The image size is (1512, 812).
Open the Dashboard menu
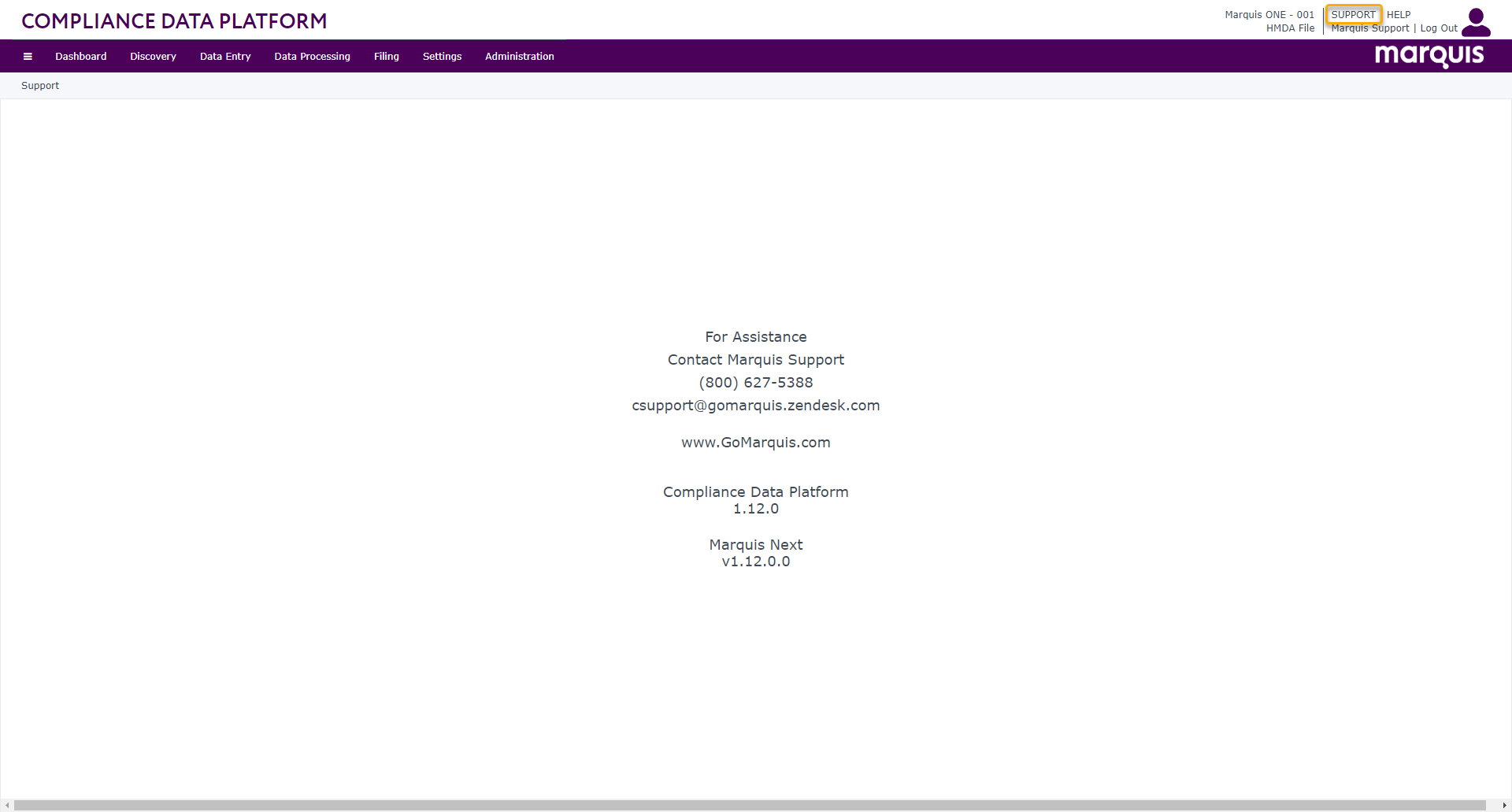tap(81, 57)
